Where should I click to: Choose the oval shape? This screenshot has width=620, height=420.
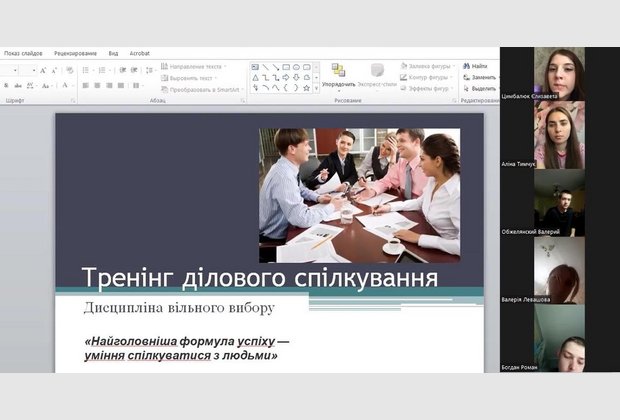click(296, 67)
